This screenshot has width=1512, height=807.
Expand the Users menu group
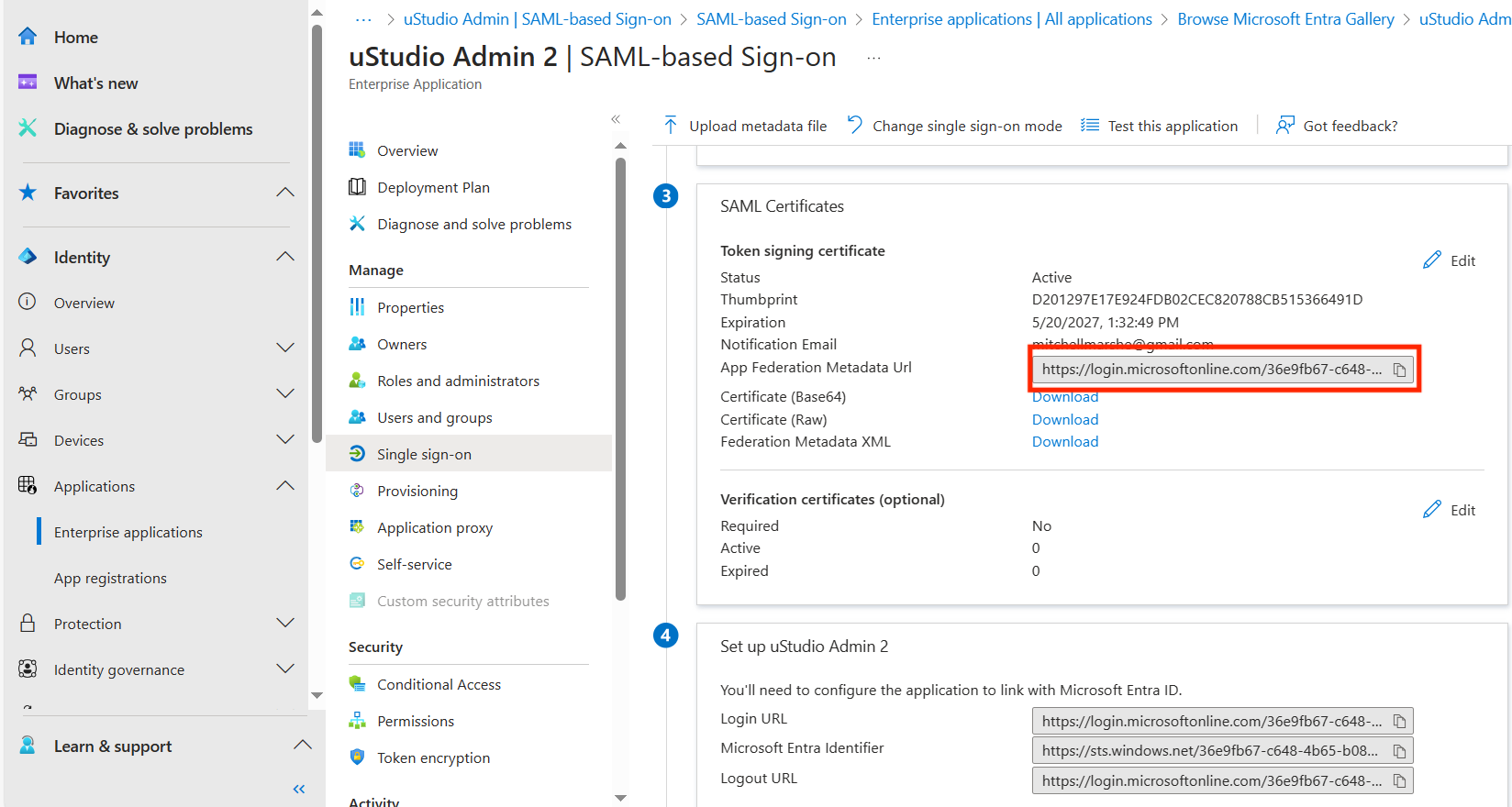pos(285,348)
